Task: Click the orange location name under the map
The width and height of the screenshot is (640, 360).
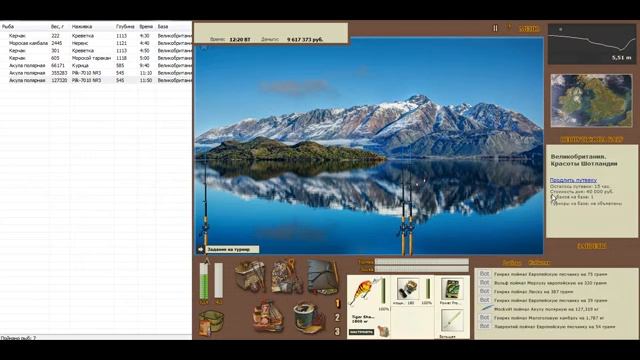Action: pos(591,139)
